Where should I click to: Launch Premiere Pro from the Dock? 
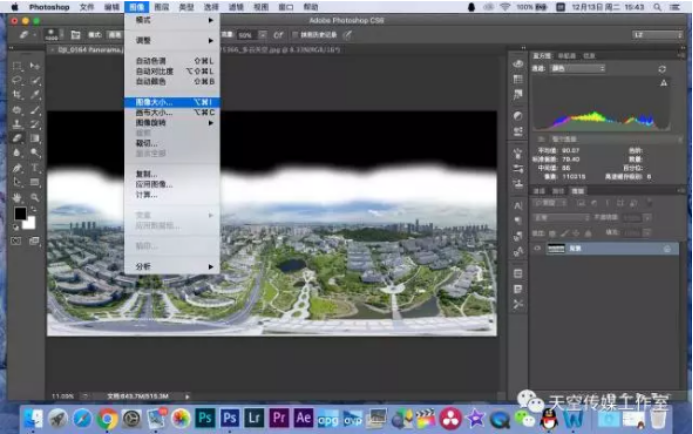(279, 417)
